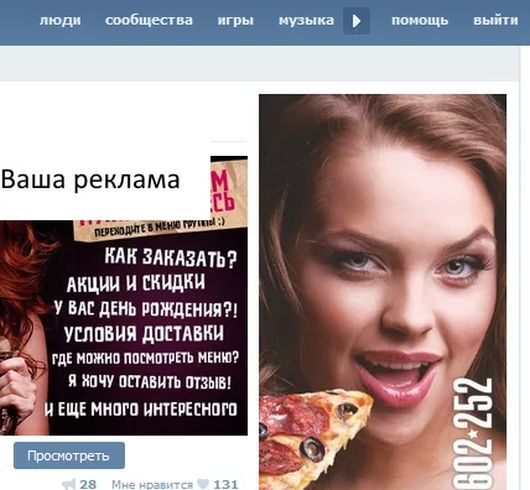This screenshot has height=490, width=530.
Task: Open the люди menu item
Action: tap(60, 21)
